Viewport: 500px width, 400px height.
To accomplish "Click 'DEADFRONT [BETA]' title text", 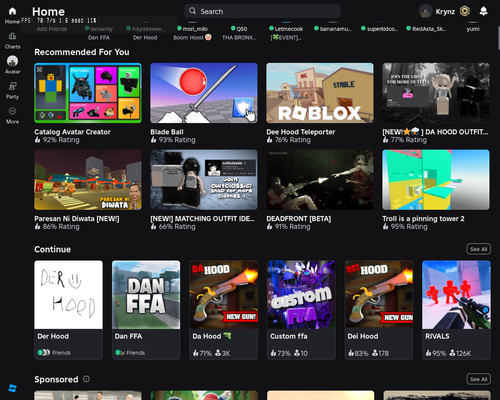I will click(x=299, y=218).
